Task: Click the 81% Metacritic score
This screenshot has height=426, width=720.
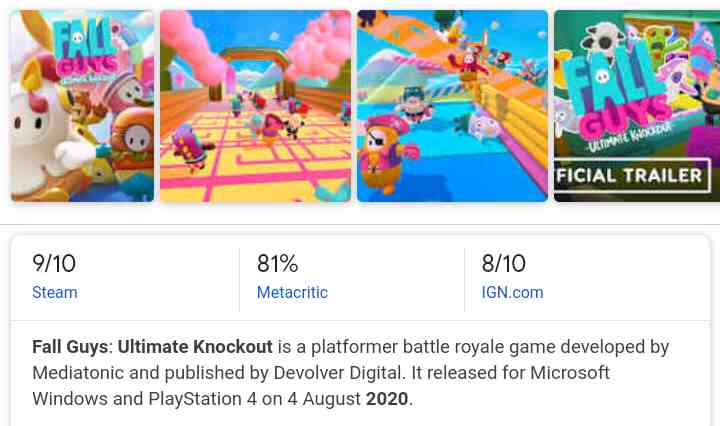Action: pyautogui.click(x=278, y=264)
